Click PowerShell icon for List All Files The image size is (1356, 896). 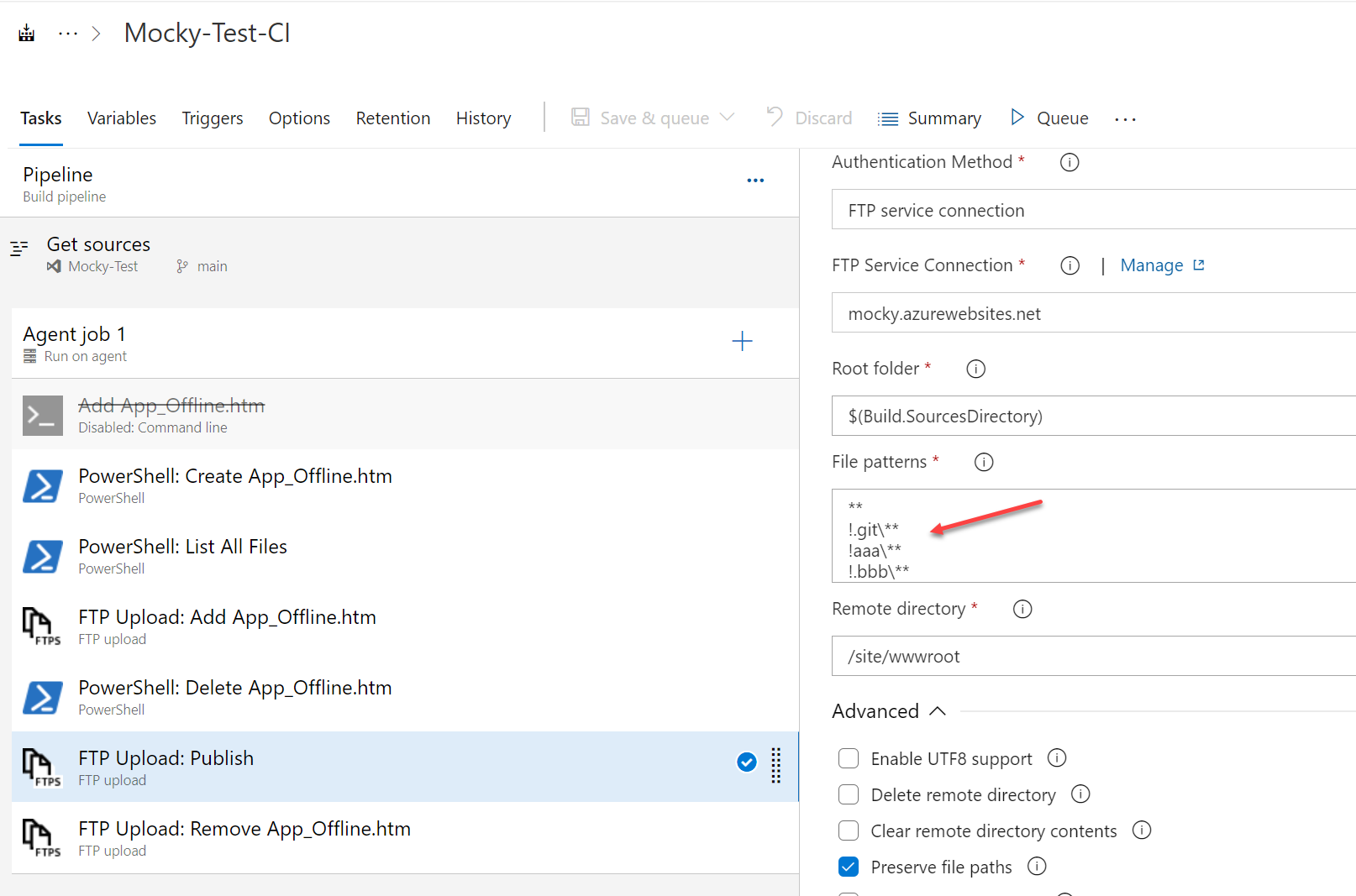click(x=43, y=557)
